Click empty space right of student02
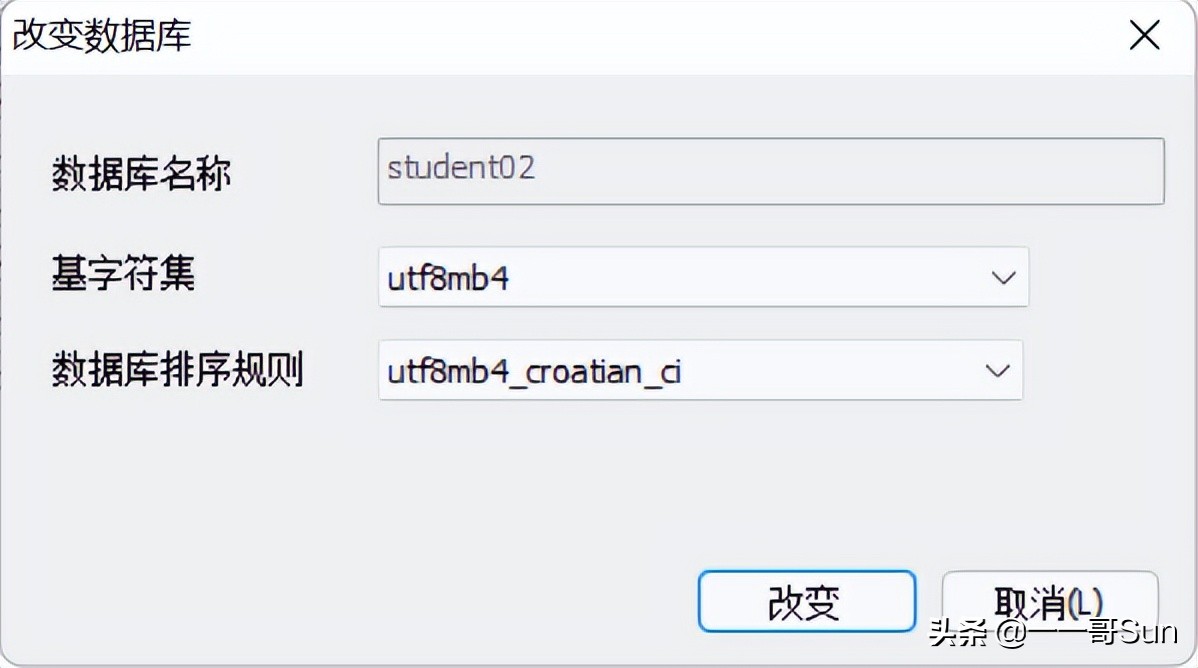The image size is (1198, 668). [850, 171]
